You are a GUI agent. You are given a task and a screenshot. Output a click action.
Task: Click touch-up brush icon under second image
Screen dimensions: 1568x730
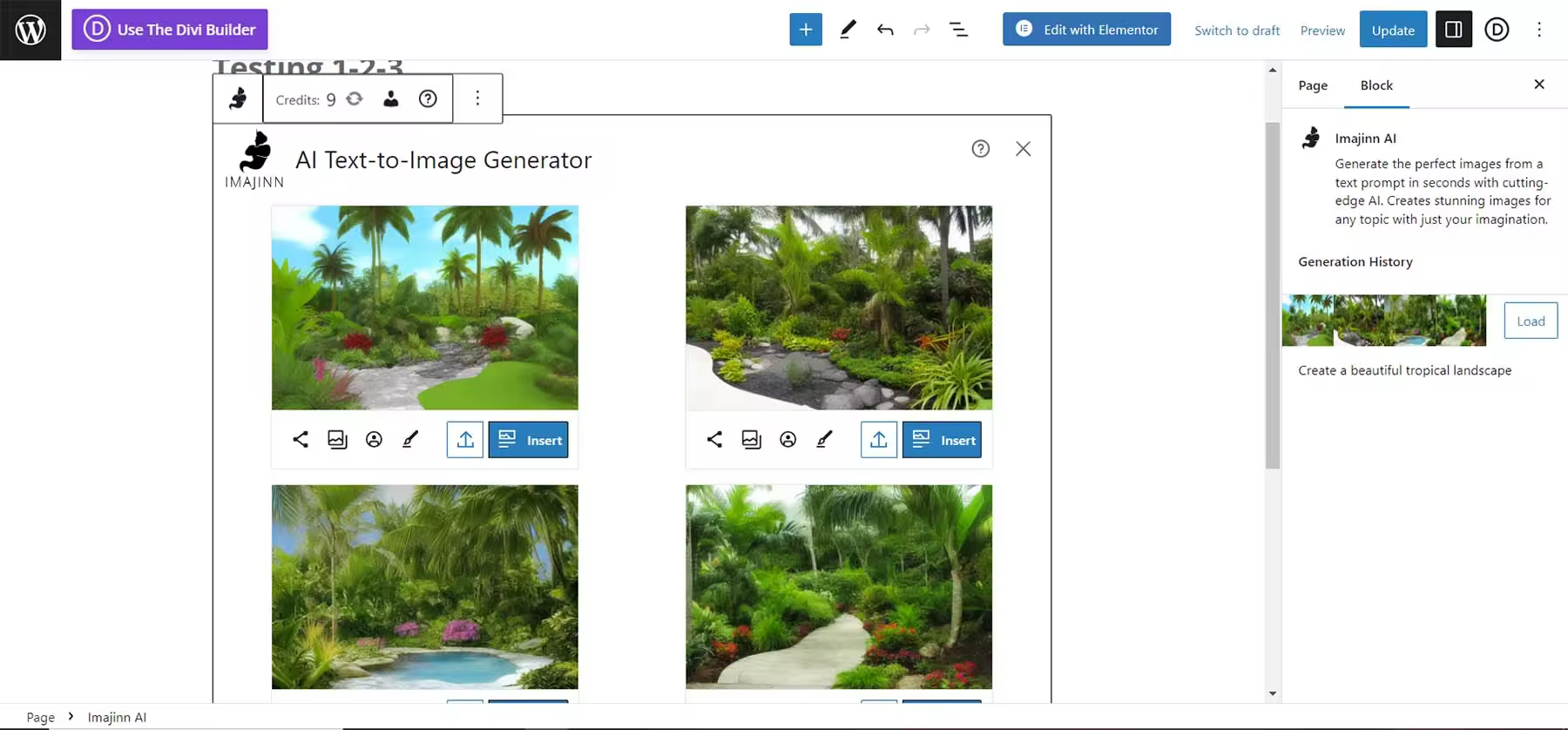coord(824,439)
